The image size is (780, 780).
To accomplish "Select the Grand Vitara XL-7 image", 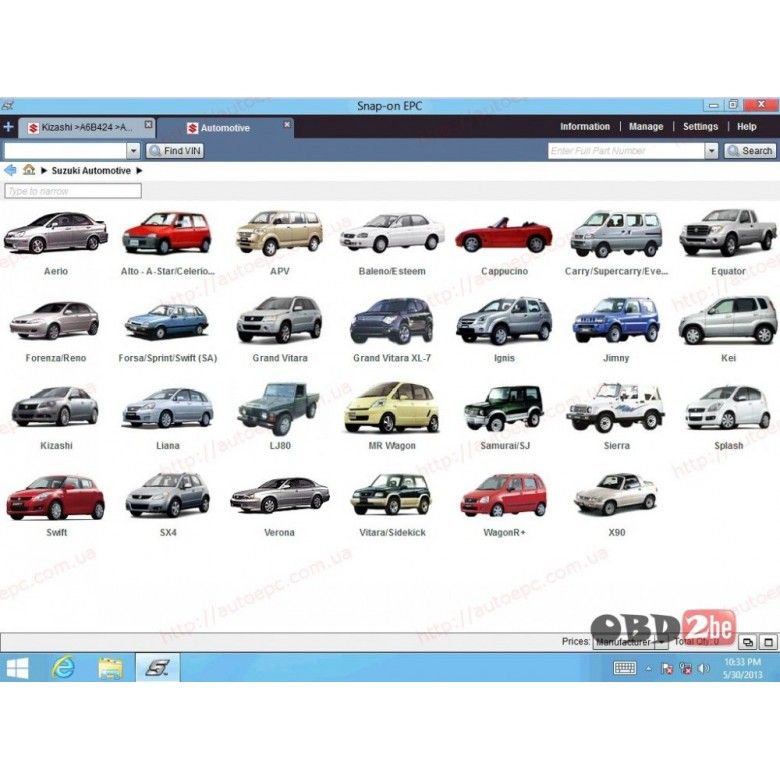I will (392, 320).
